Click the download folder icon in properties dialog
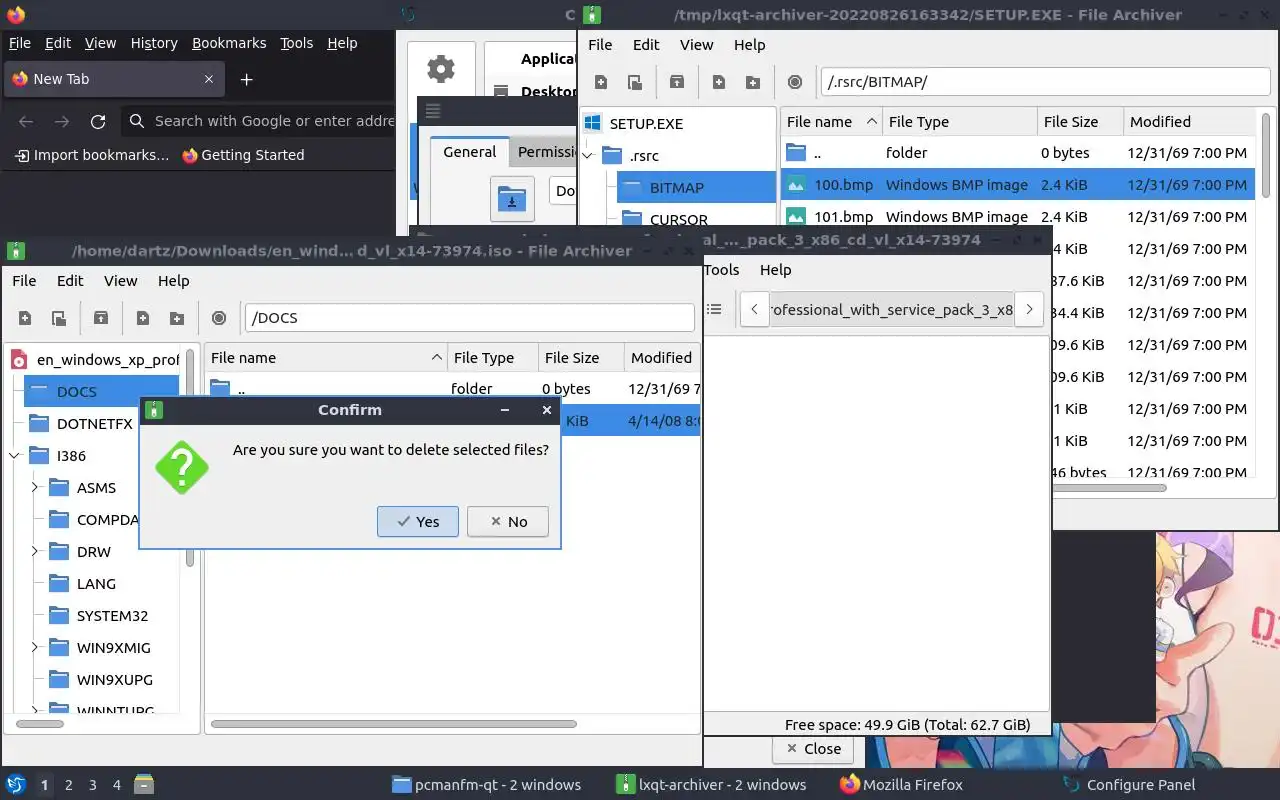This screenshot has width=1280, height=800. tap(512, 197)
